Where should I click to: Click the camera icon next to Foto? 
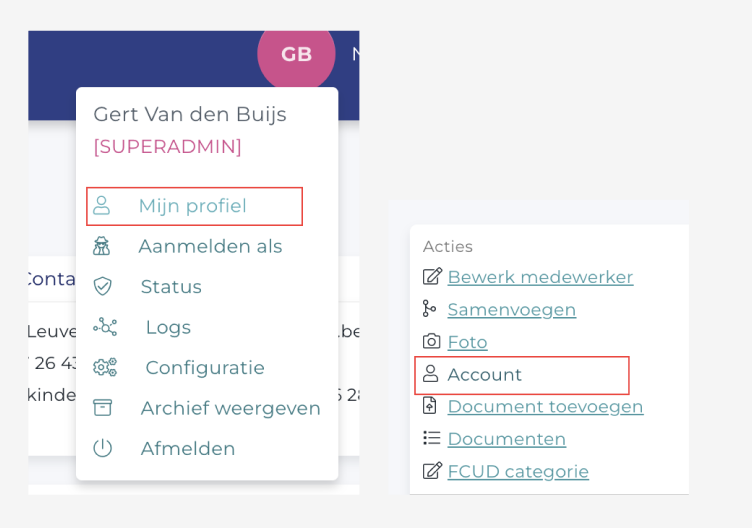point(431,341)
